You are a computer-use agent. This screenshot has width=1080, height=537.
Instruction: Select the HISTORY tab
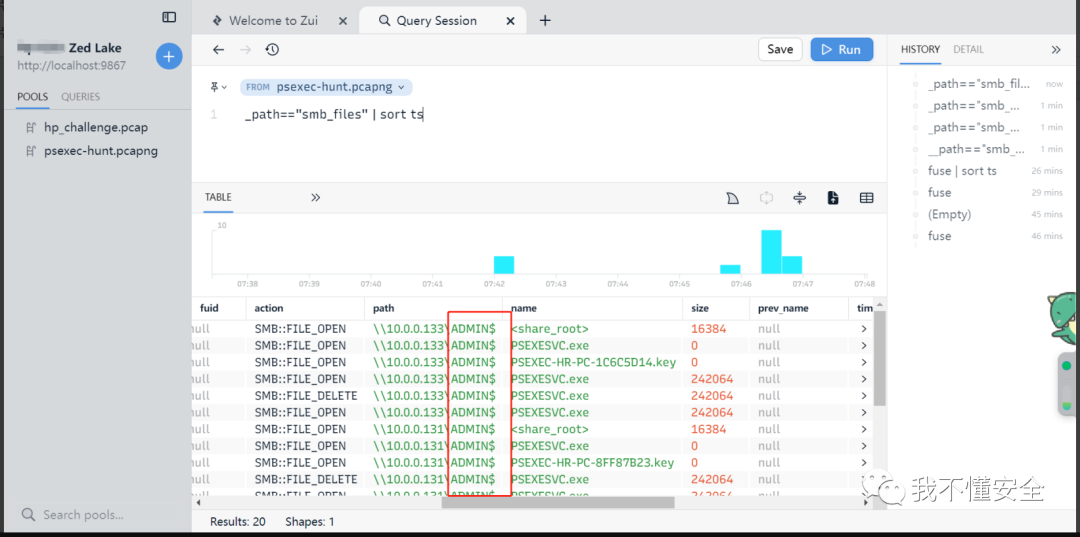pyautogui.click(x=920, y=50)
